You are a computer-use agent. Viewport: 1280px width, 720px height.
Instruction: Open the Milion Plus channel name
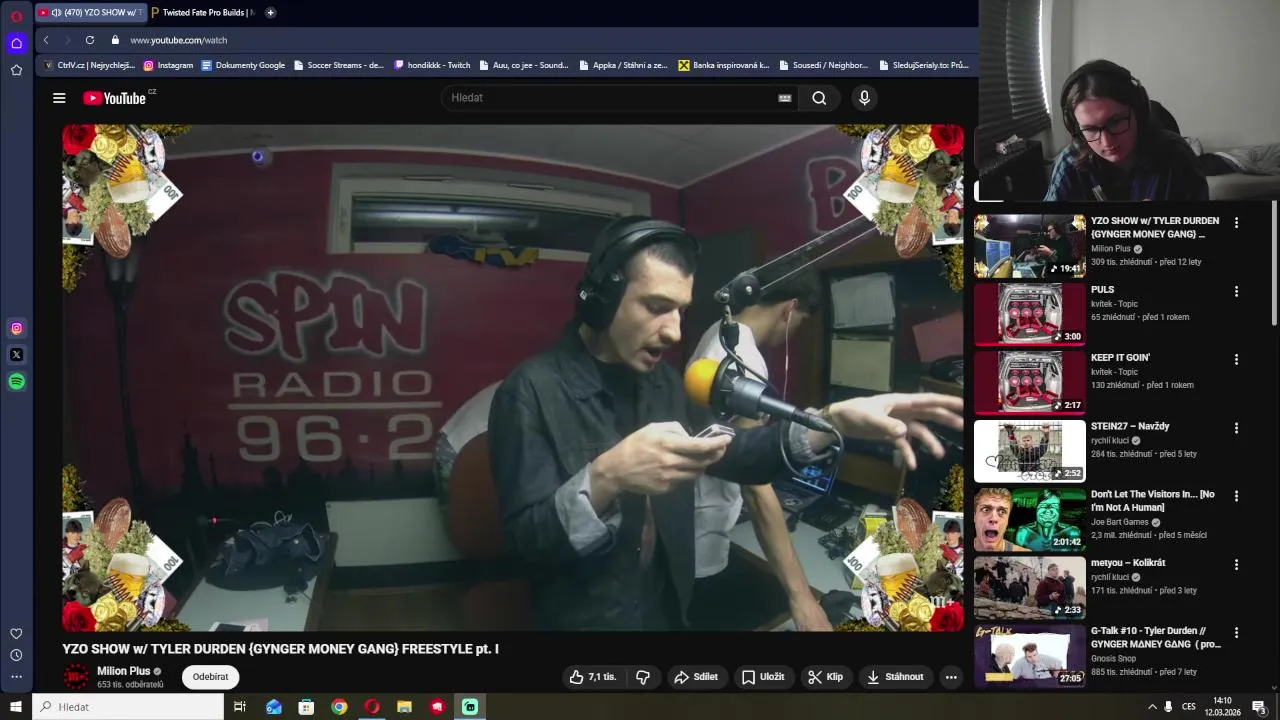point(123,671)
